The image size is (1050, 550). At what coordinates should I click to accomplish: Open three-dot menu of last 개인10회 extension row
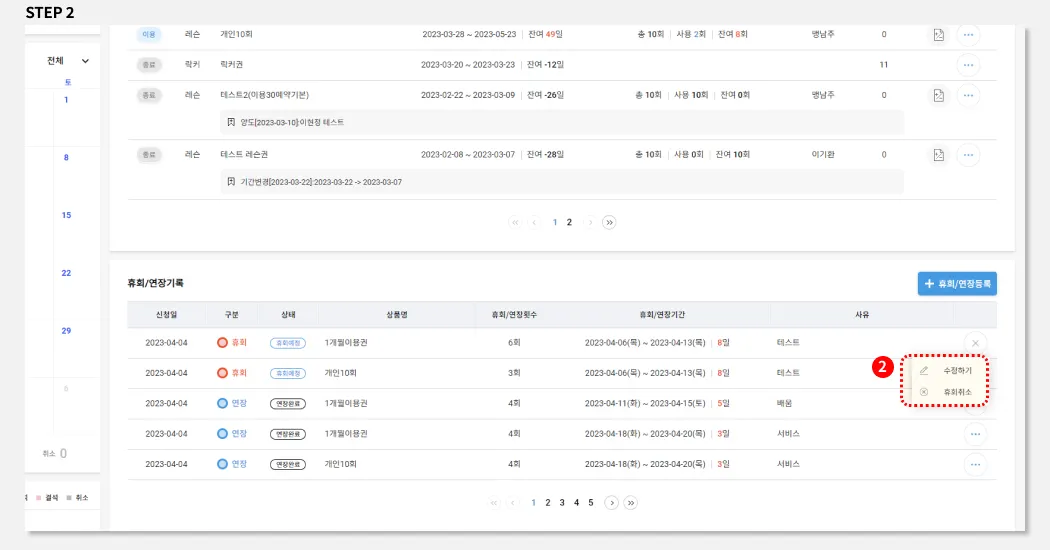(x=975, y=464)
